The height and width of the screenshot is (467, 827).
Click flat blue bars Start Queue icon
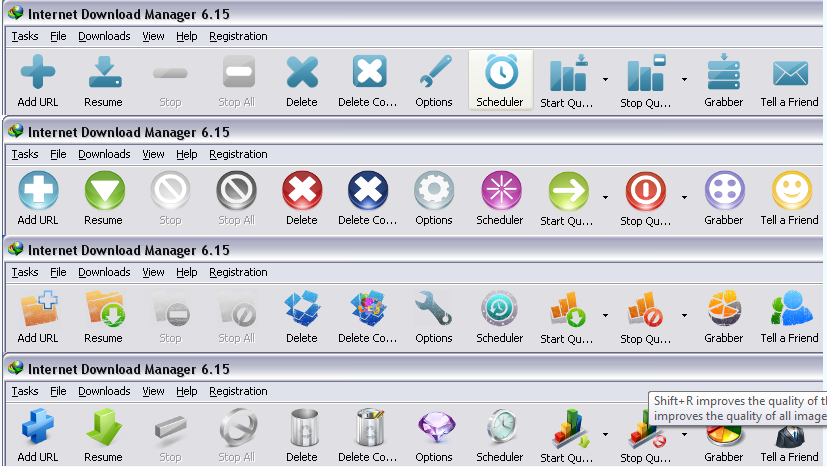click(x=568, y=73)
